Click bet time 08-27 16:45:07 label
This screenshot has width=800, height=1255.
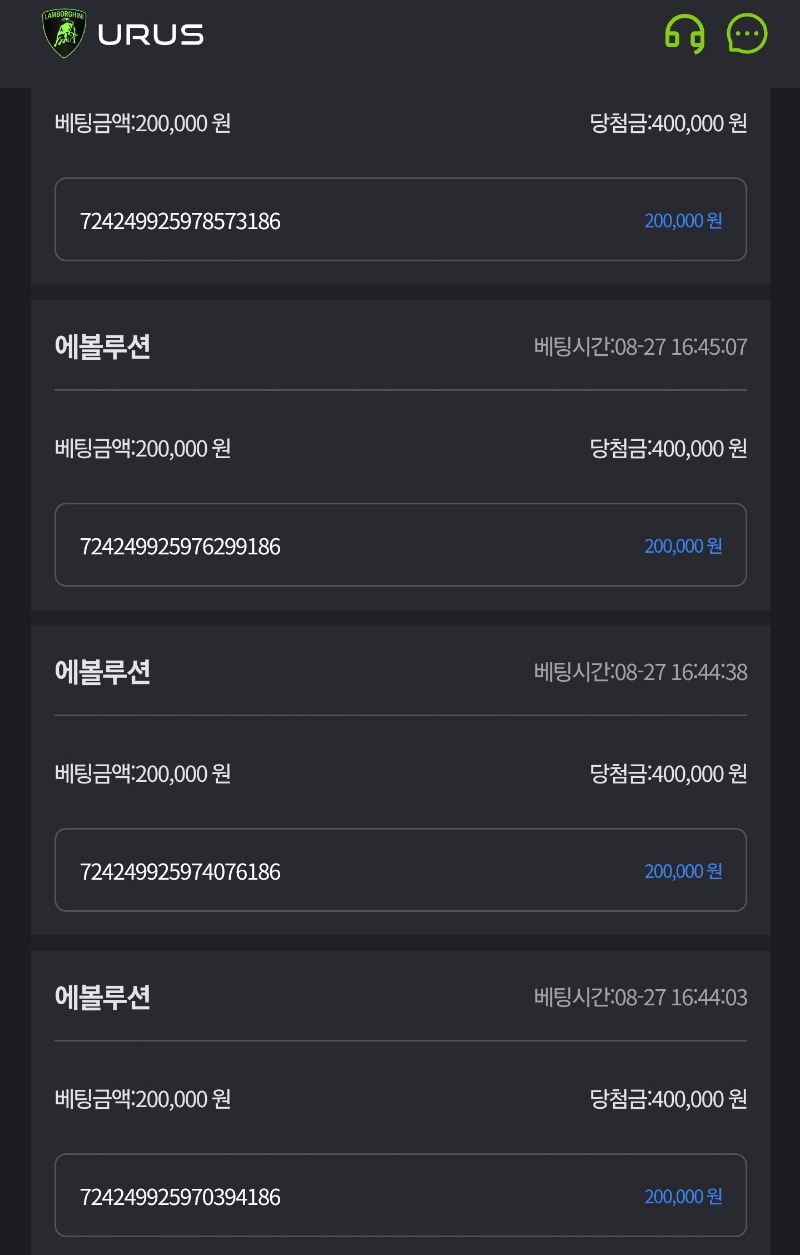point(640,347)
